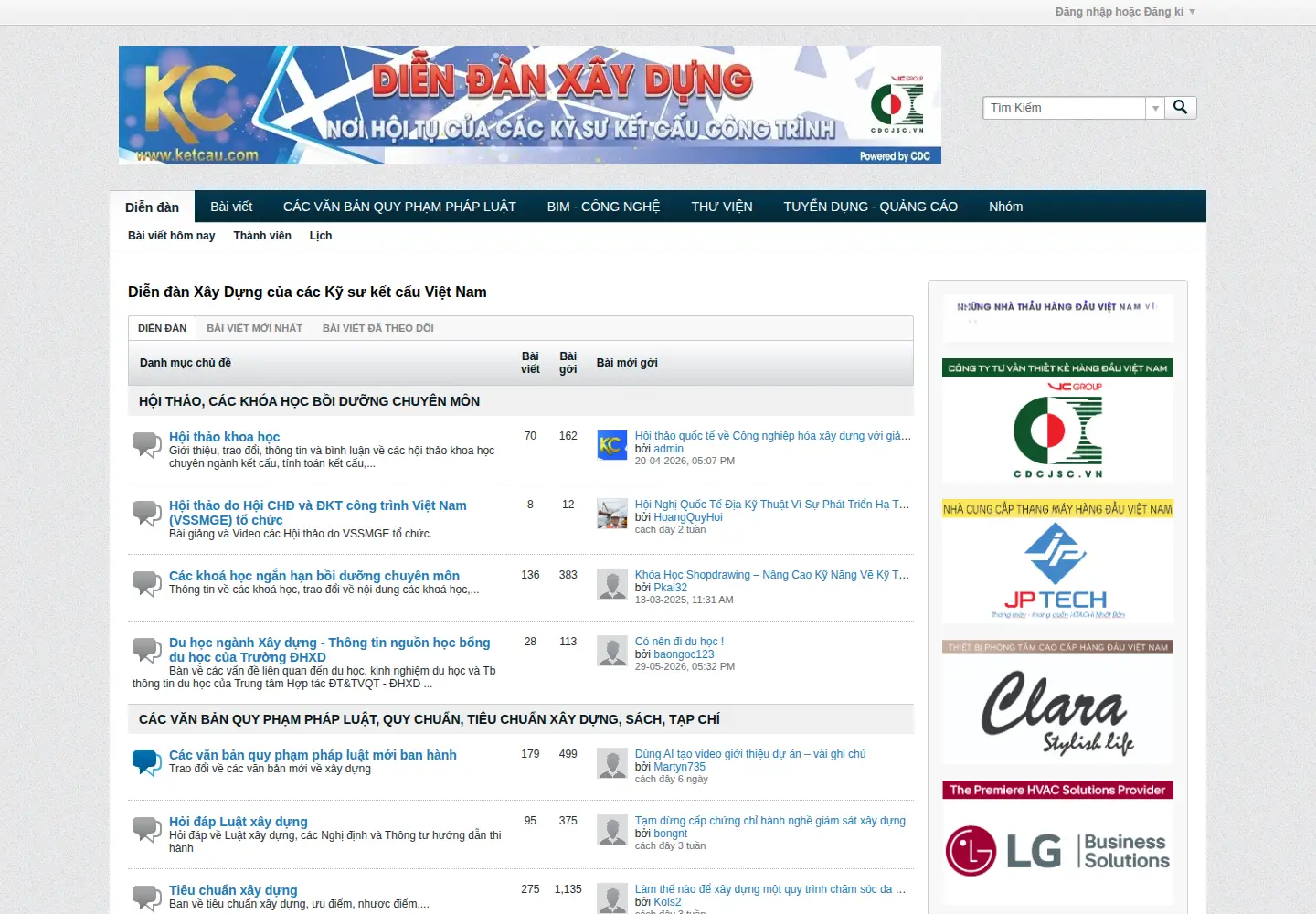The height and width of the screenshot is (914, 1316).
Task: Click HoangQuyHoi's avatar thumbnail
Action: click(x=612, y=514)
